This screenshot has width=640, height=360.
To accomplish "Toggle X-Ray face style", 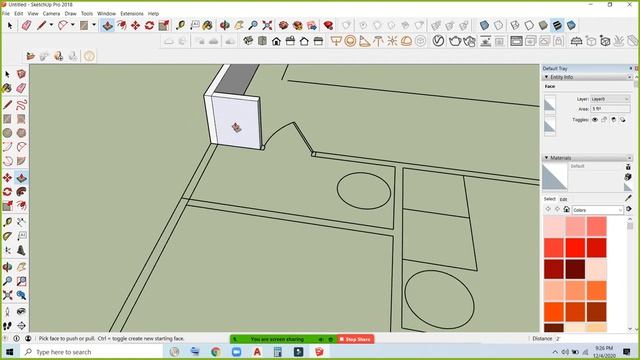I will coord(484,26).
